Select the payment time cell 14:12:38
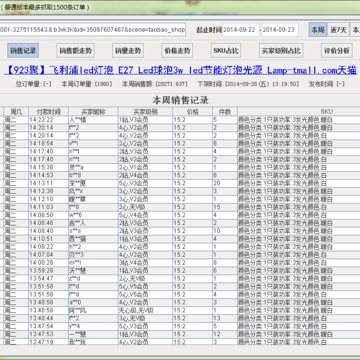This screenshot has width=360, height=360. coord(48,191)
